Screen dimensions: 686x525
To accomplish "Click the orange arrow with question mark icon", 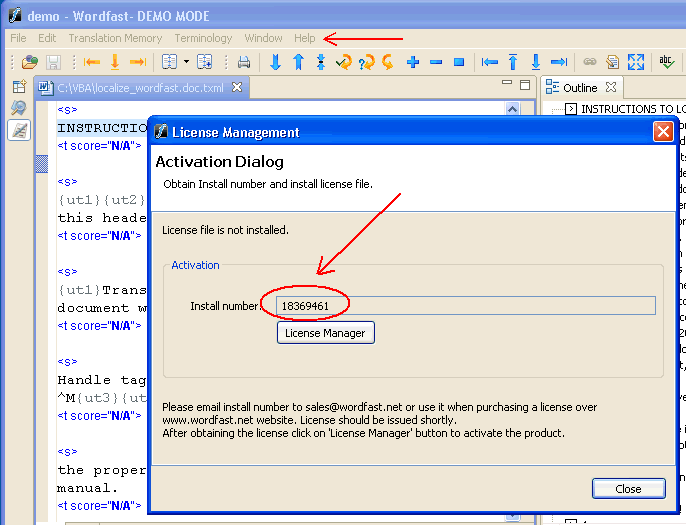I will (367, 62).
